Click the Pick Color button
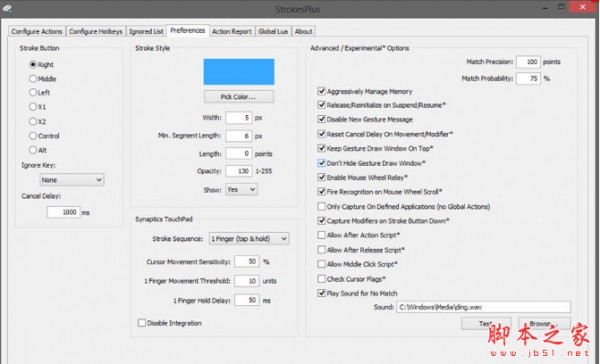The image size is (600, 364). (x=239, y=97)
